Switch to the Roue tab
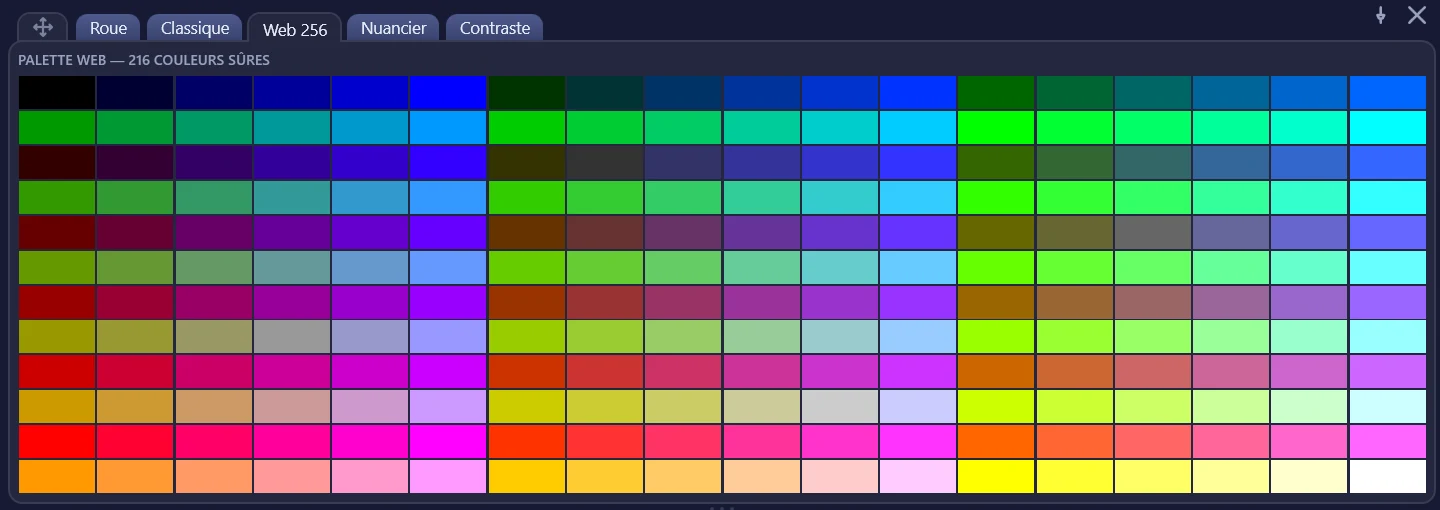The width and height of the screenshot is (1440, 510). tap(108, 28)
